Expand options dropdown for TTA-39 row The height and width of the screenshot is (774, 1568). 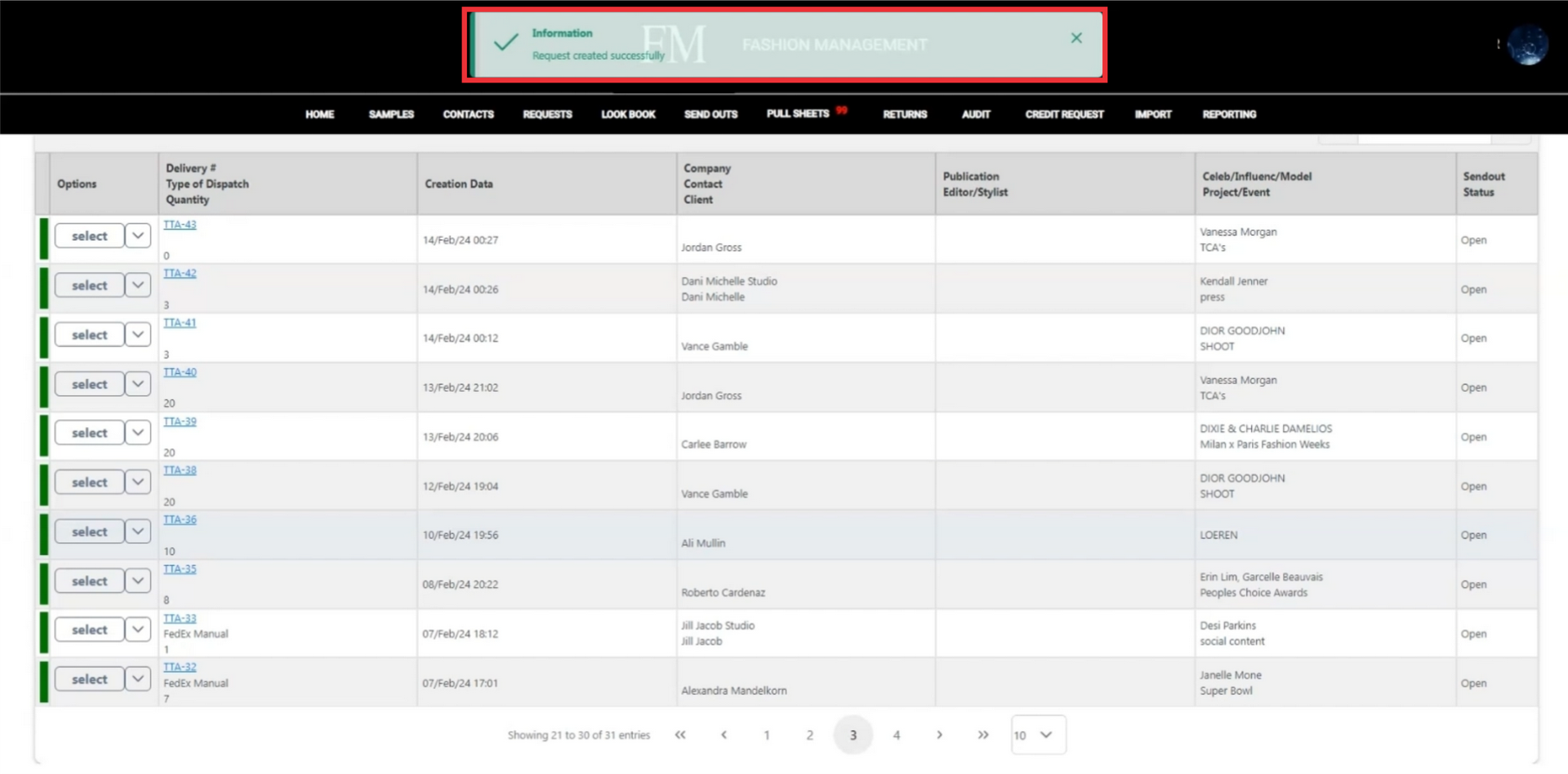click(138, 433)
